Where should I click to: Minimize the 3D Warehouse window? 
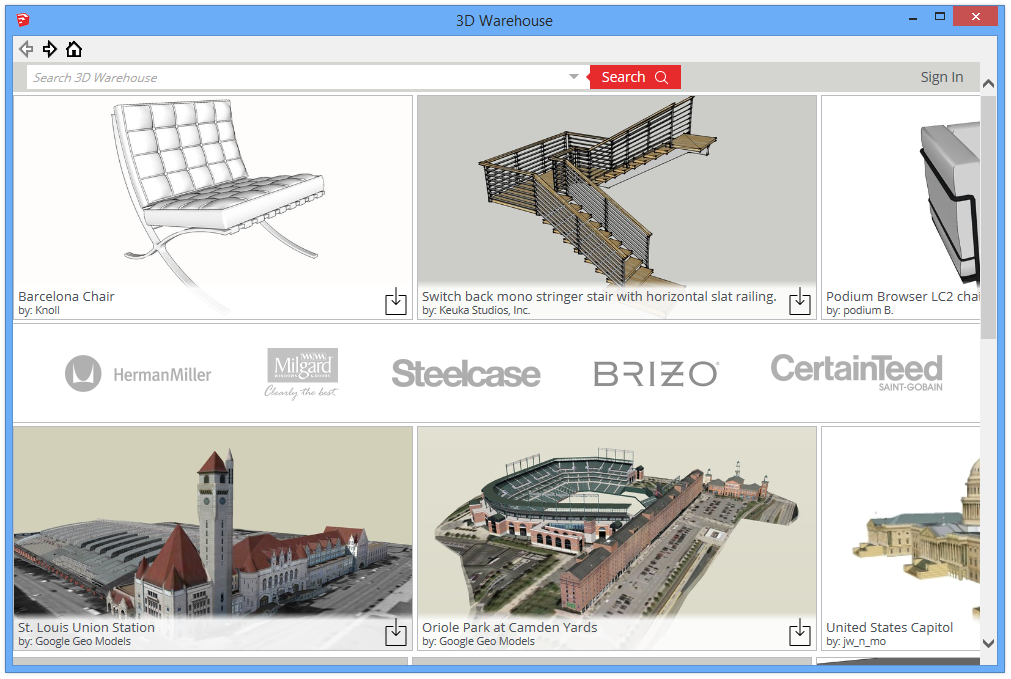[x=913, y=18]
